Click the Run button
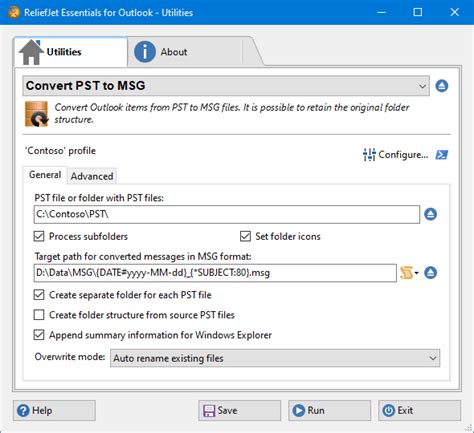 click(x=329, y=410)
